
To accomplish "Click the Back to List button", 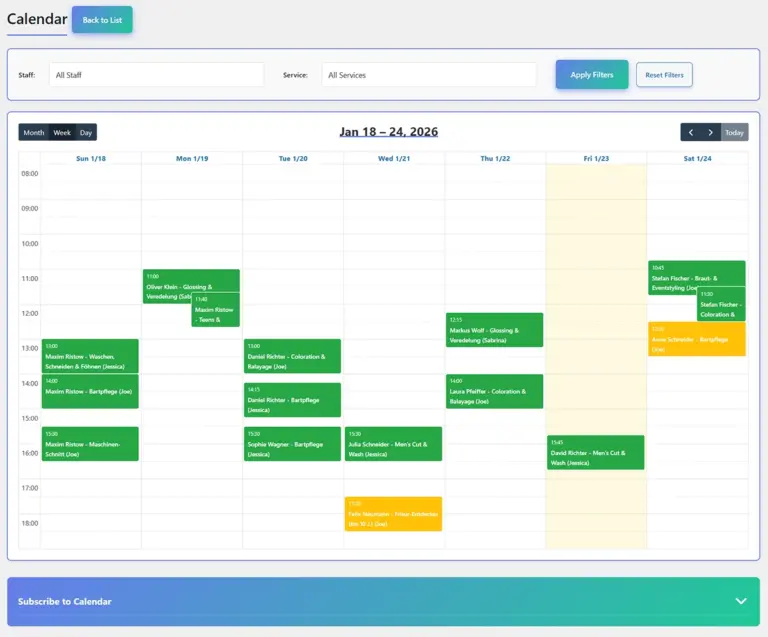I will pos(102,20).
